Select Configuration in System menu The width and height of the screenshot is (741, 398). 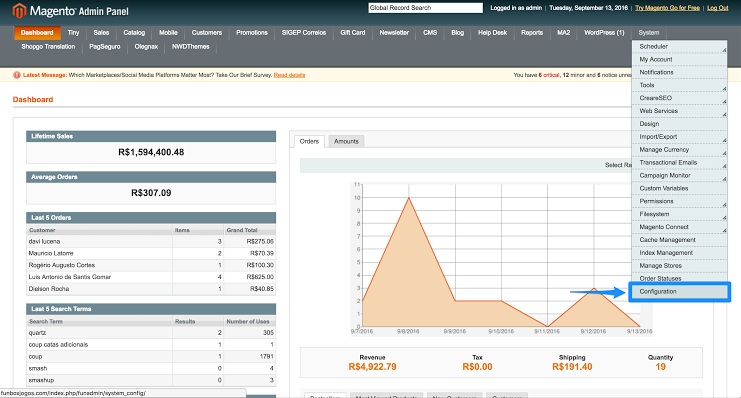tap(680, 292)
